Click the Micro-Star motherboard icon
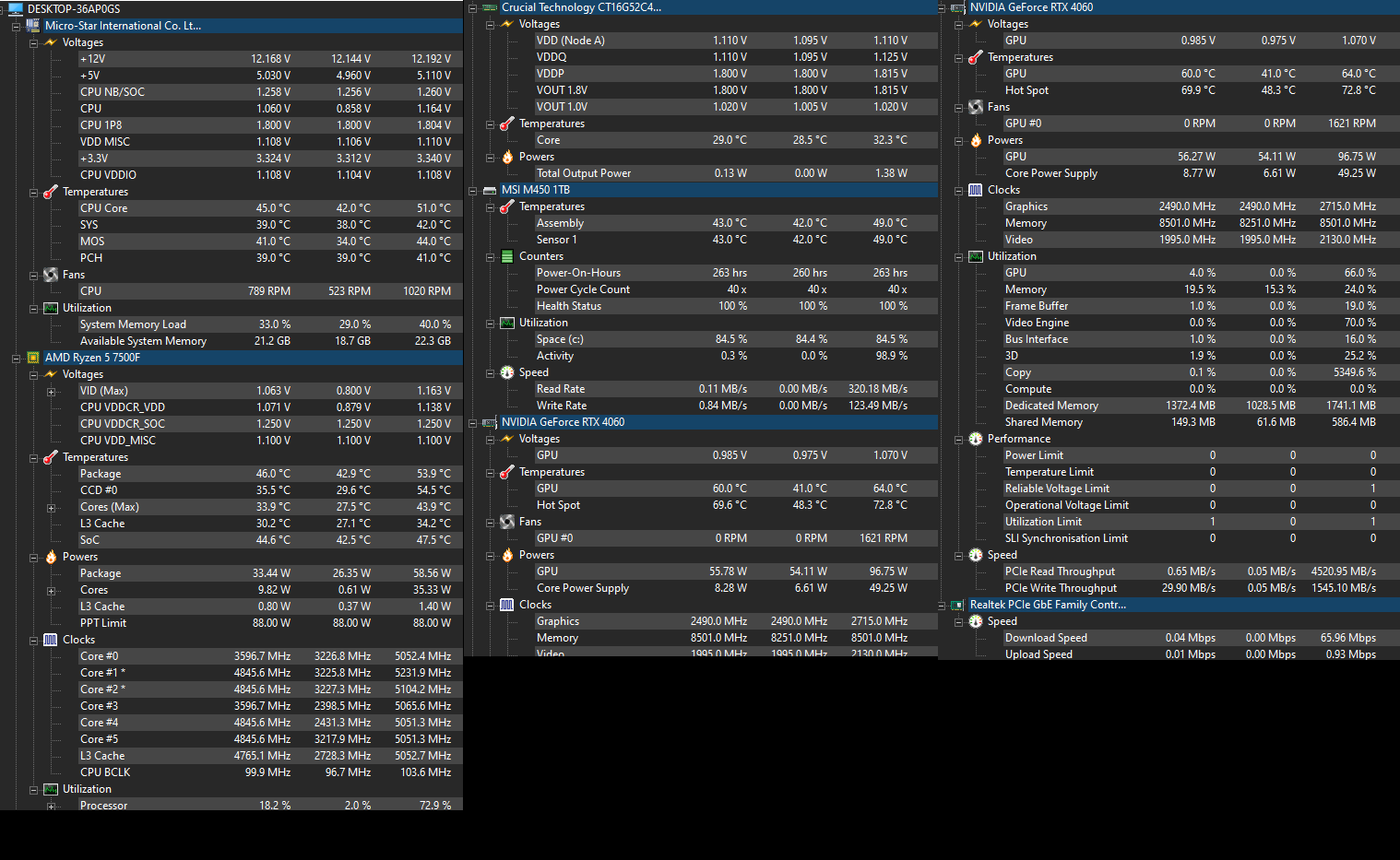 [33, 26]
